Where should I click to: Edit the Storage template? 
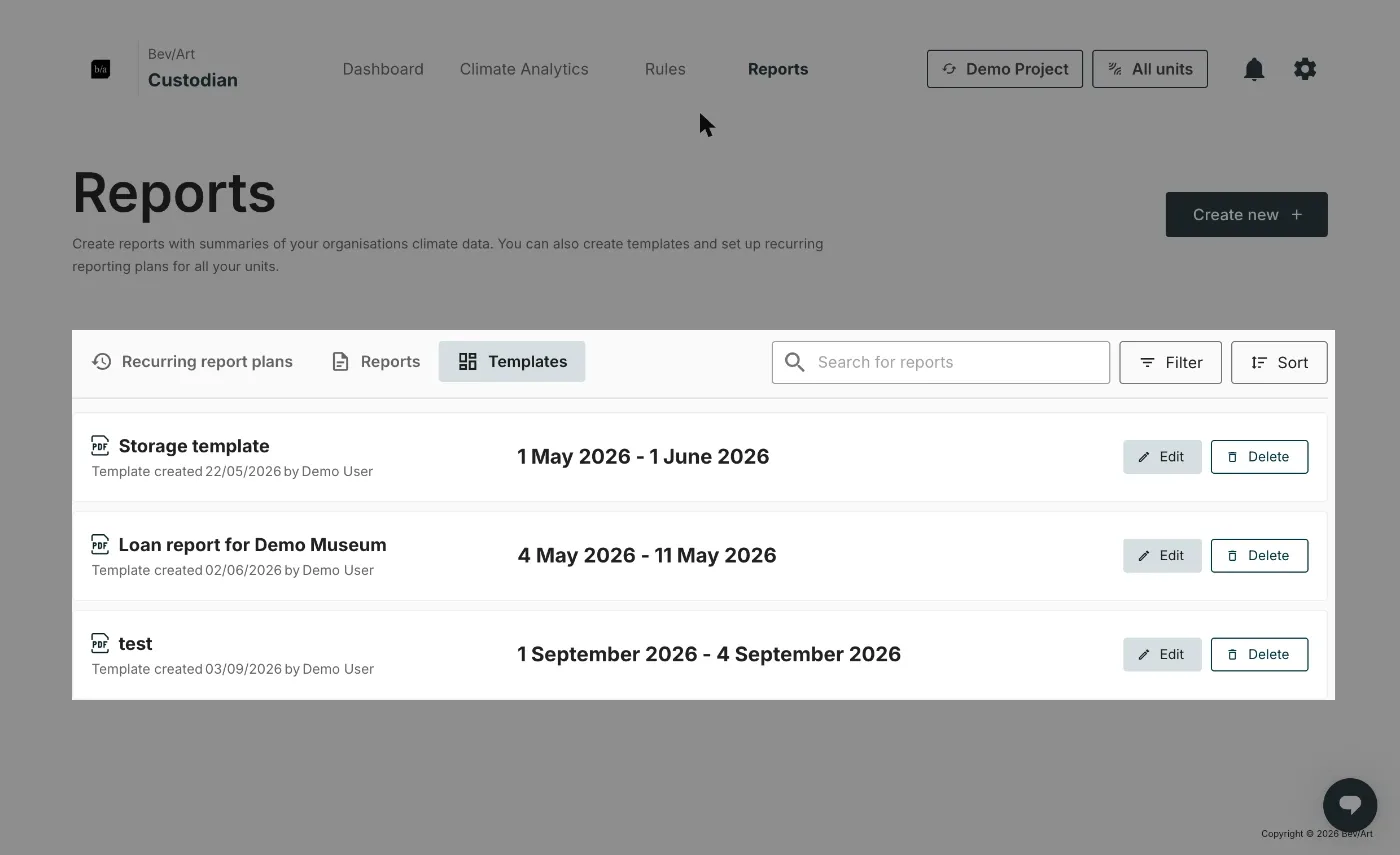point(1162,457)
